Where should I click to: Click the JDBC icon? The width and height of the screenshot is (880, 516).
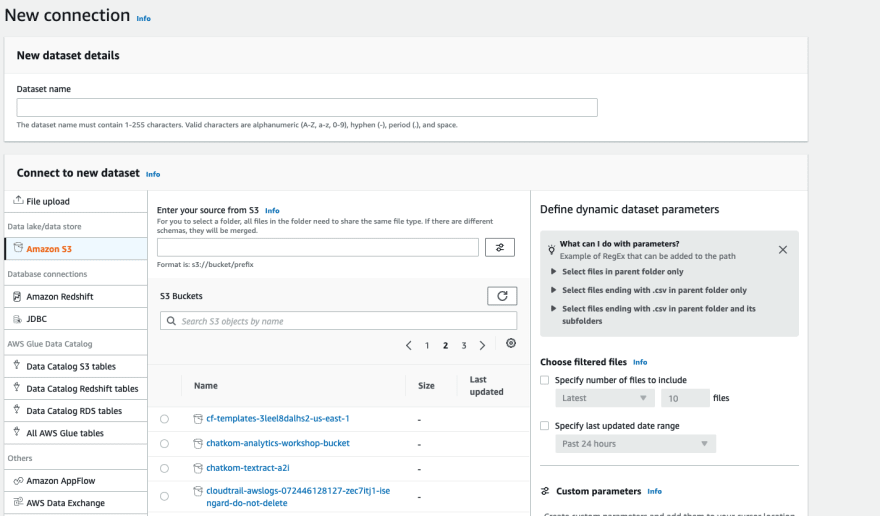click(17, 319)
